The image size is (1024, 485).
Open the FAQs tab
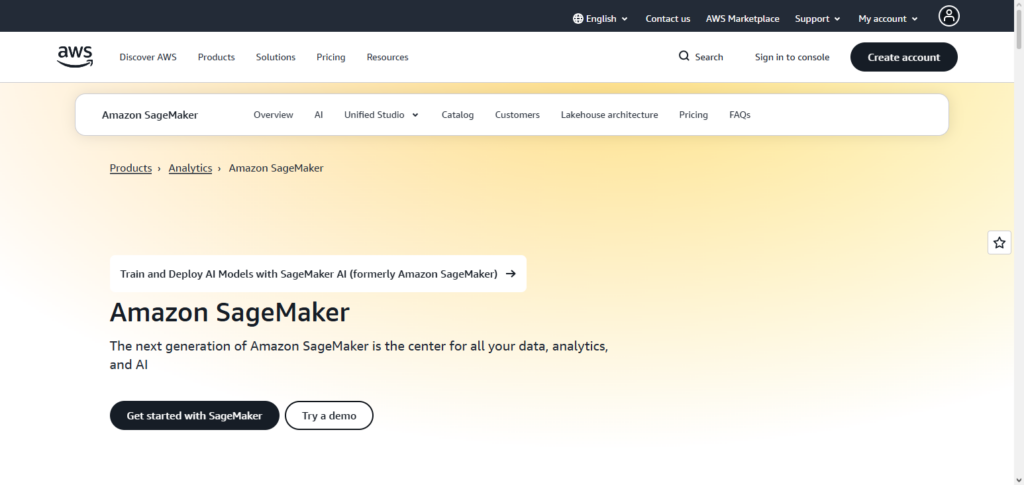click(739, 115)
